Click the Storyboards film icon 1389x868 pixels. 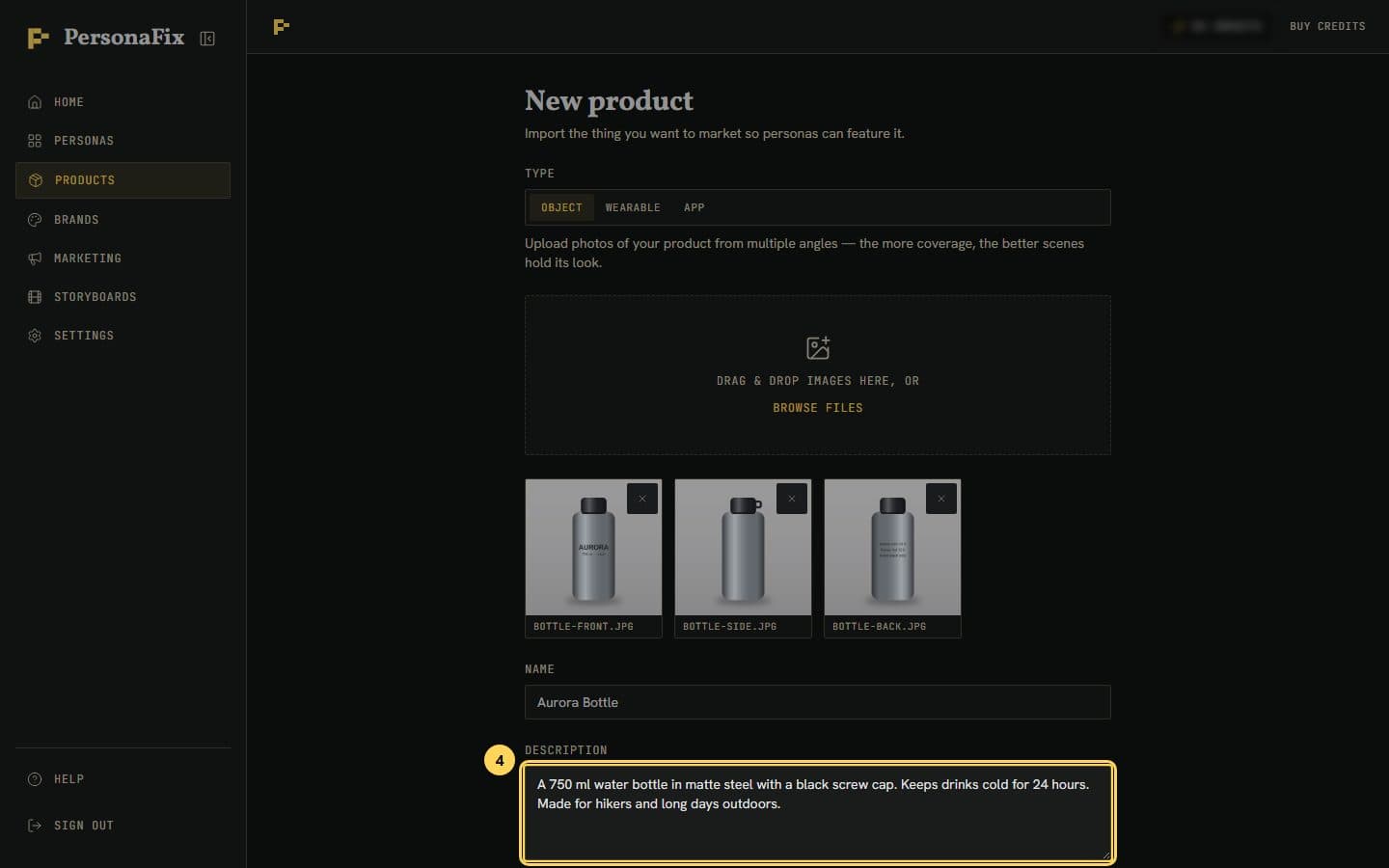click(35, 297)
